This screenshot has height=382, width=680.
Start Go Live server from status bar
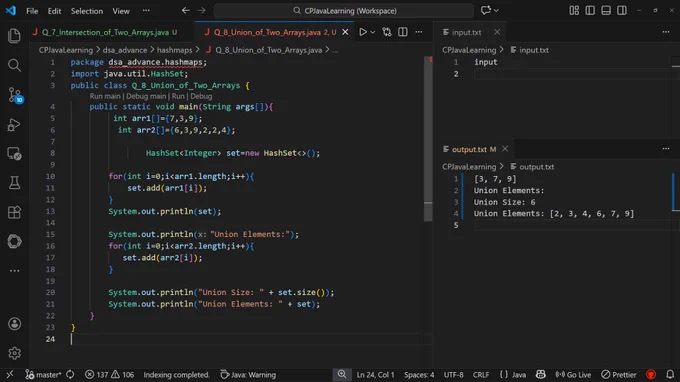(573, 375)
